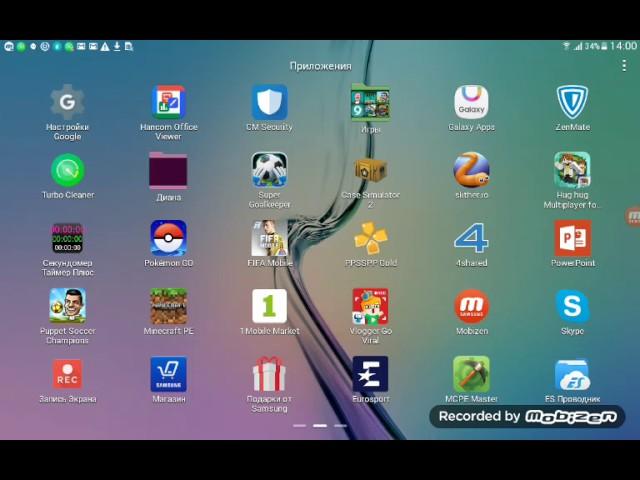The width and height of the screenshot is (640, 480).
Task: Open Секундомер Таймер Плюс stopwatch app
Action: coord(67,238)
